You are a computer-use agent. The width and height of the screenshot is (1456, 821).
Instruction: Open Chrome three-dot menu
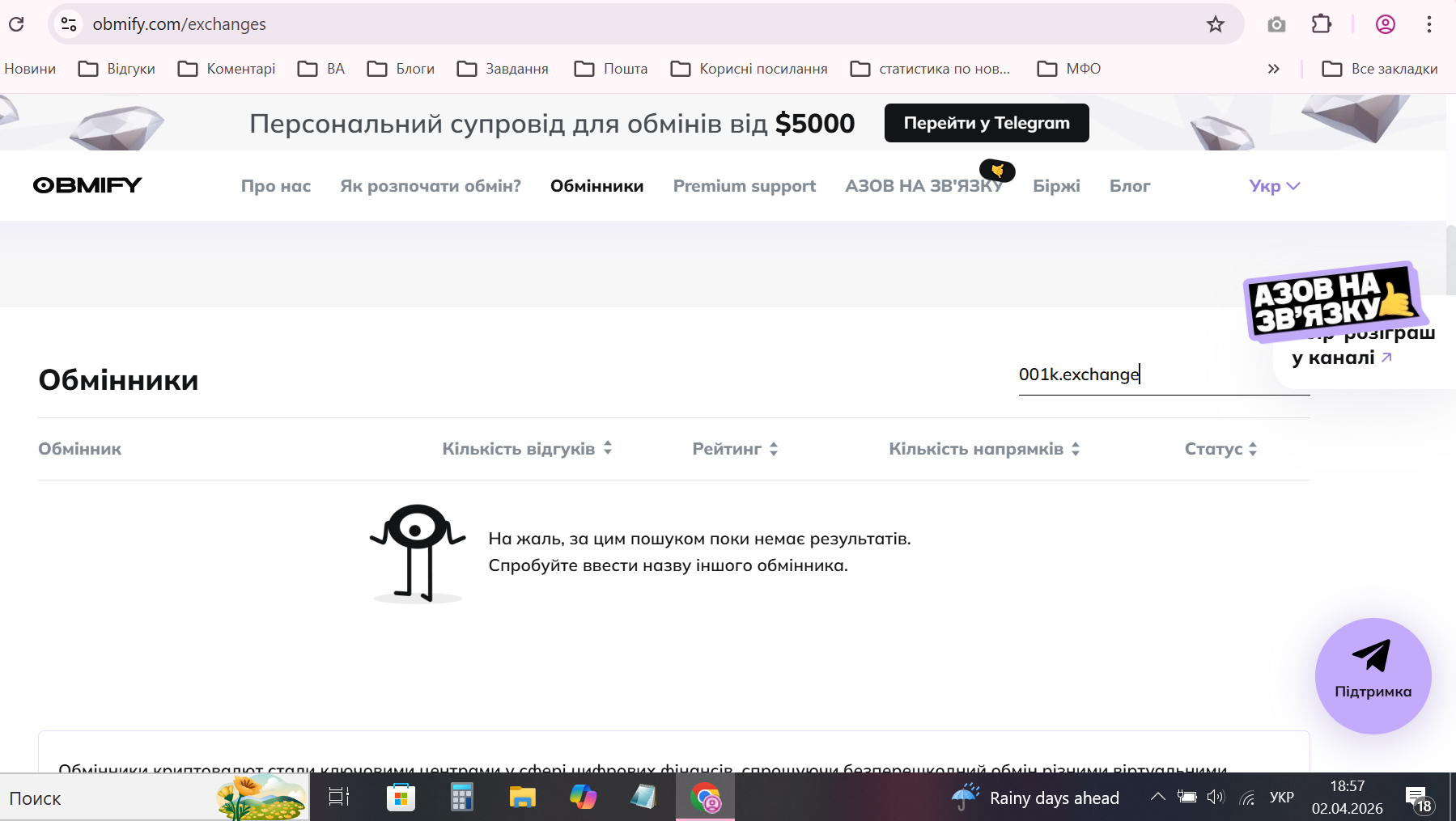click(1429, 24)
